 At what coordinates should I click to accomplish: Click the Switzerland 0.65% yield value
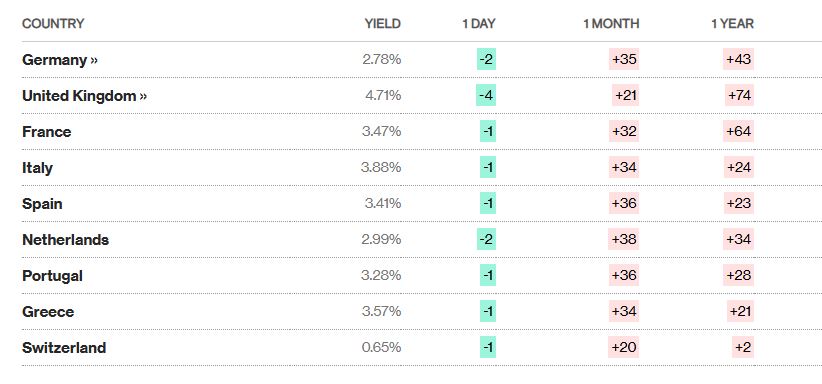pos(382,347)
